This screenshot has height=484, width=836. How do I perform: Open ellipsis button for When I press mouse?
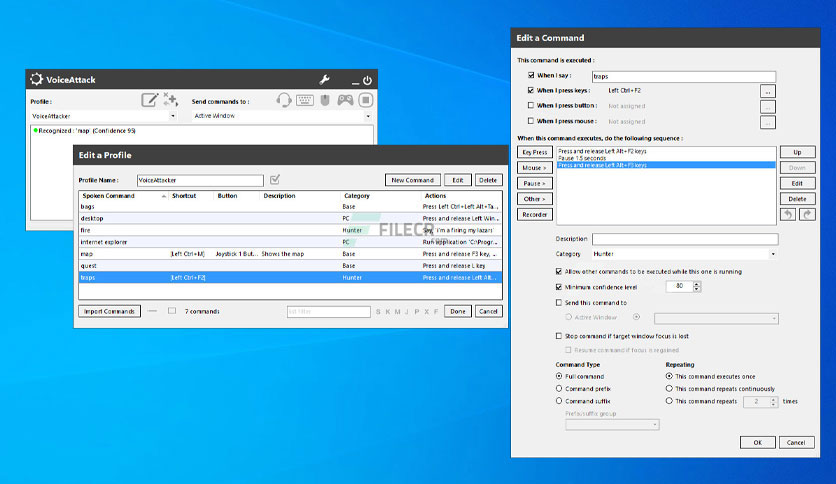(x=768, y=122)
